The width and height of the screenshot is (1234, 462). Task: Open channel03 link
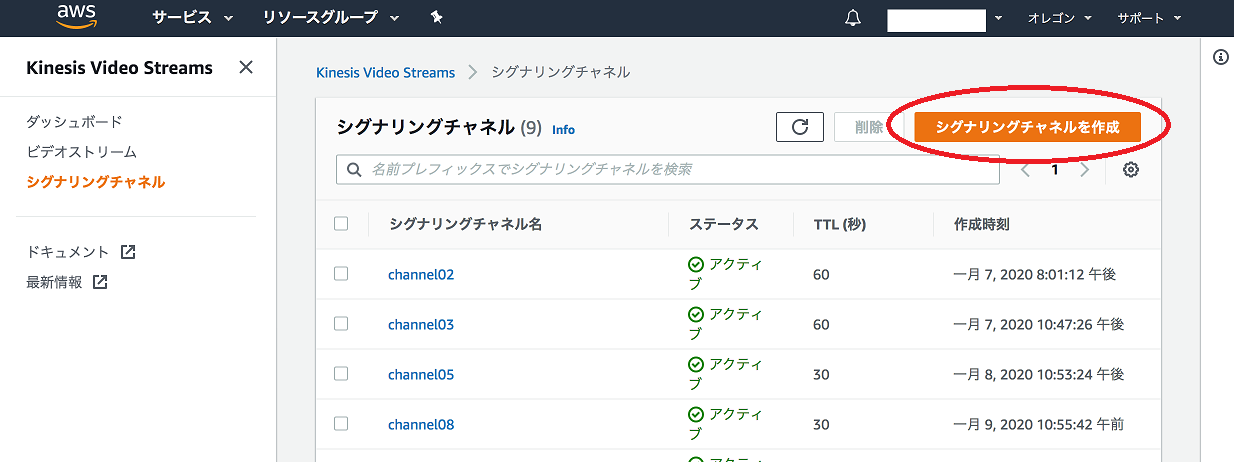(x=421, y=324)
